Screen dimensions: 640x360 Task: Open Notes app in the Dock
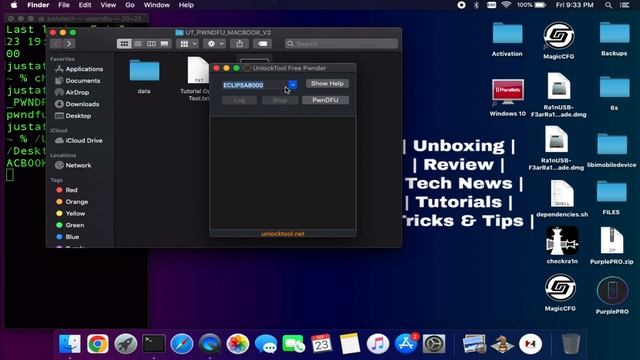tap(350, 344)
